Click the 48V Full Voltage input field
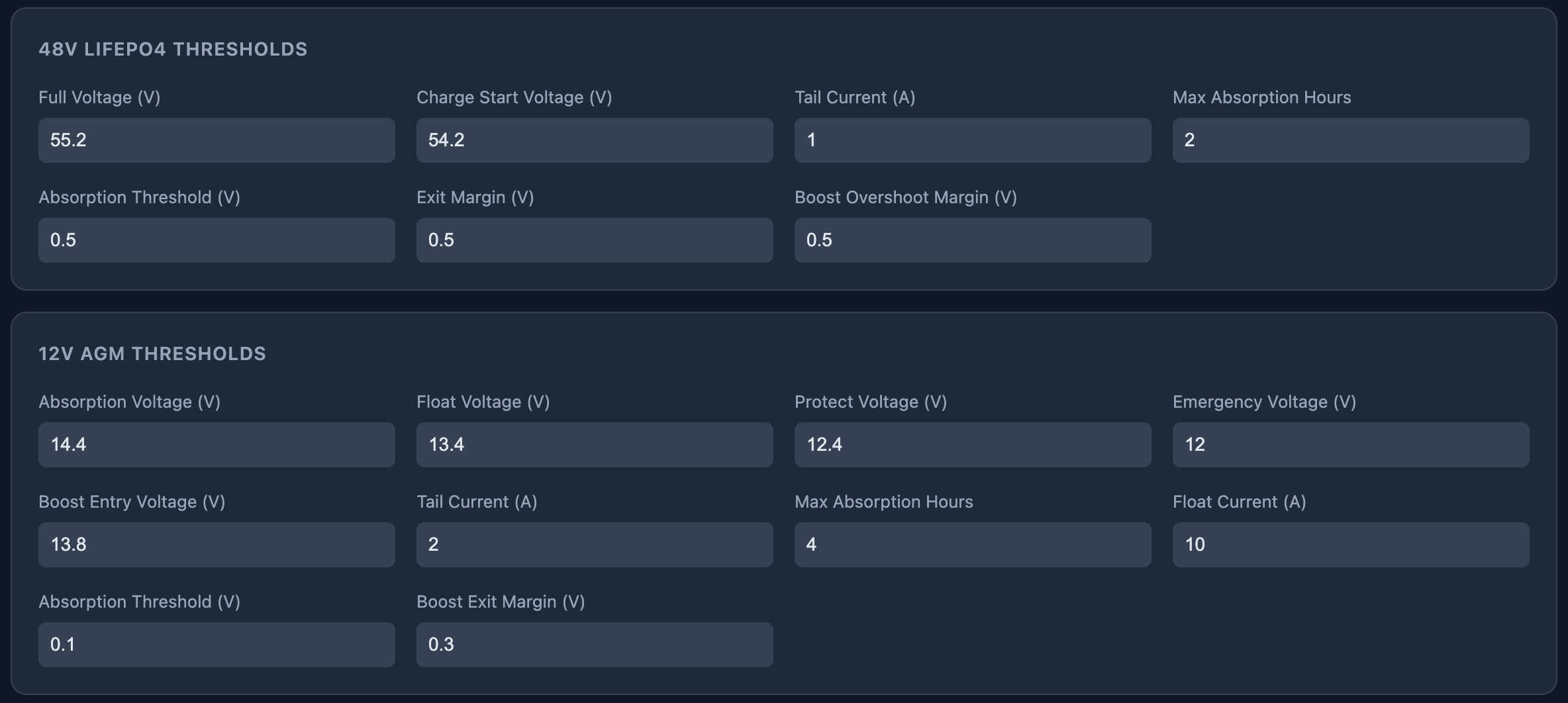 tap(217, 140)
